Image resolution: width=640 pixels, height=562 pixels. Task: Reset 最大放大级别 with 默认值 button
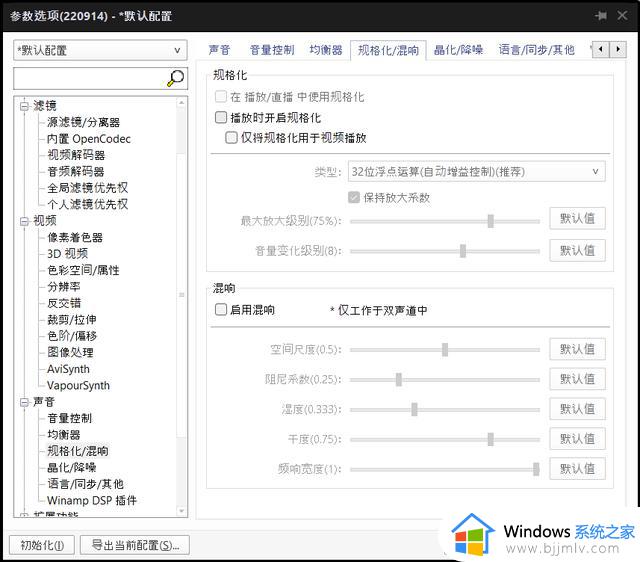click(x=577, y=219)
